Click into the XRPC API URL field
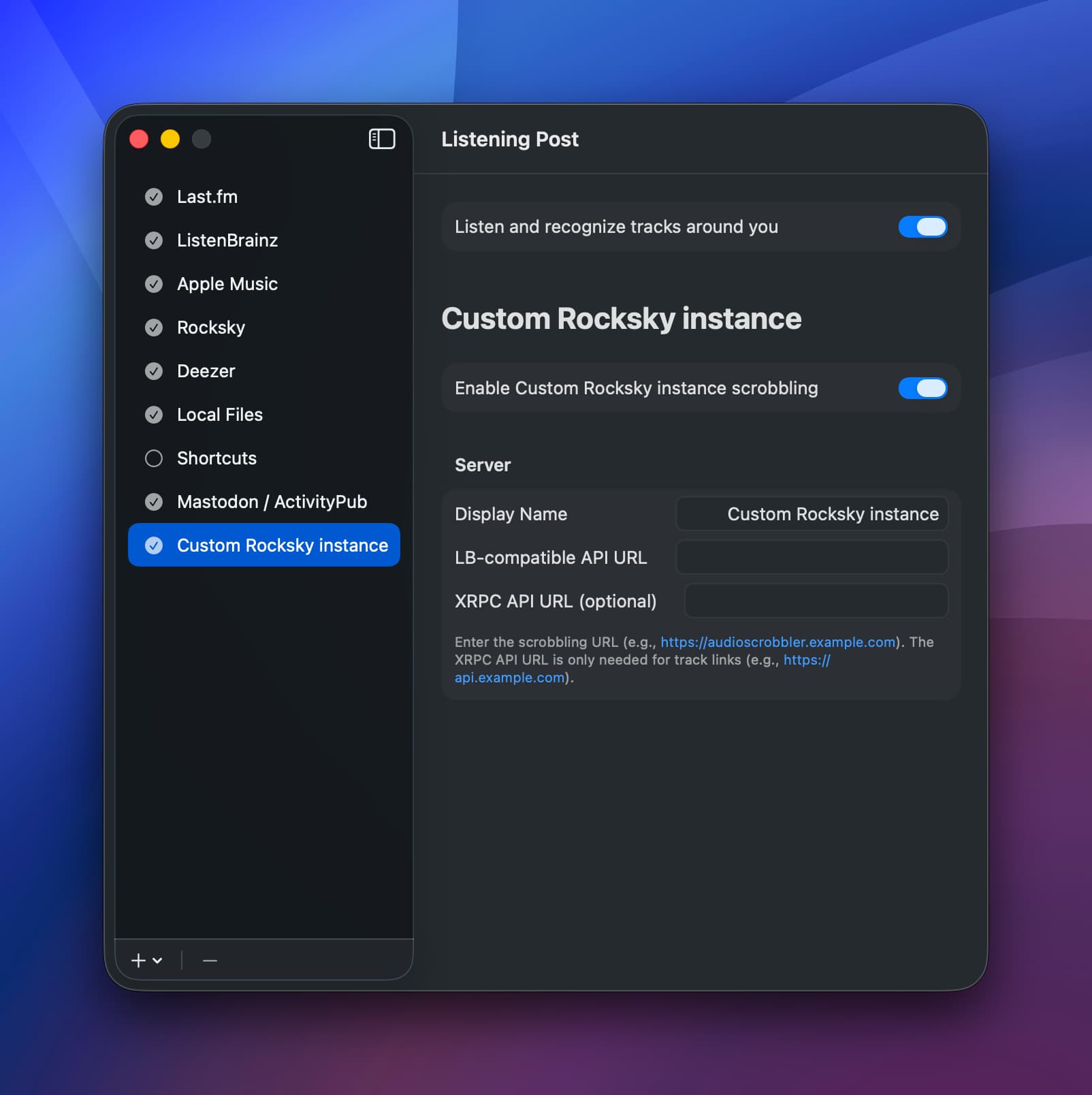This screenshot has height=1095, width=1092. pos(816,601)
